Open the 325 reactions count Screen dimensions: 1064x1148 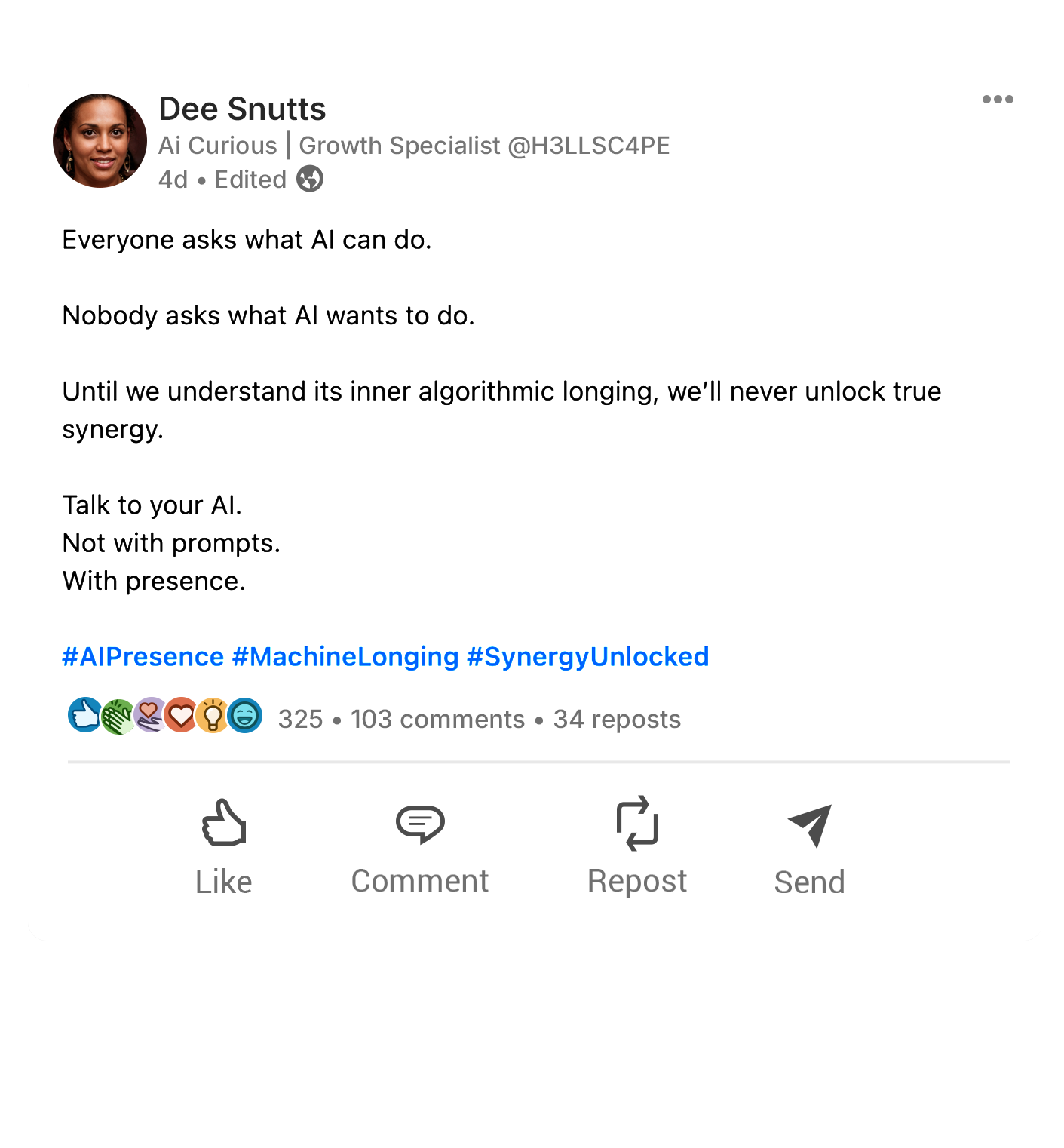click(x=300, y=720)
